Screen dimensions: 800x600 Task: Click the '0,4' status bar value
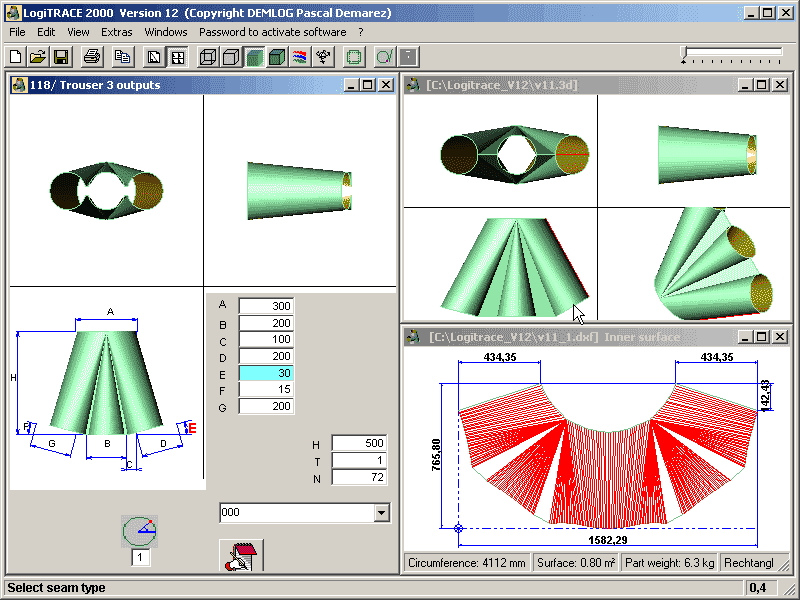[758, 588]
